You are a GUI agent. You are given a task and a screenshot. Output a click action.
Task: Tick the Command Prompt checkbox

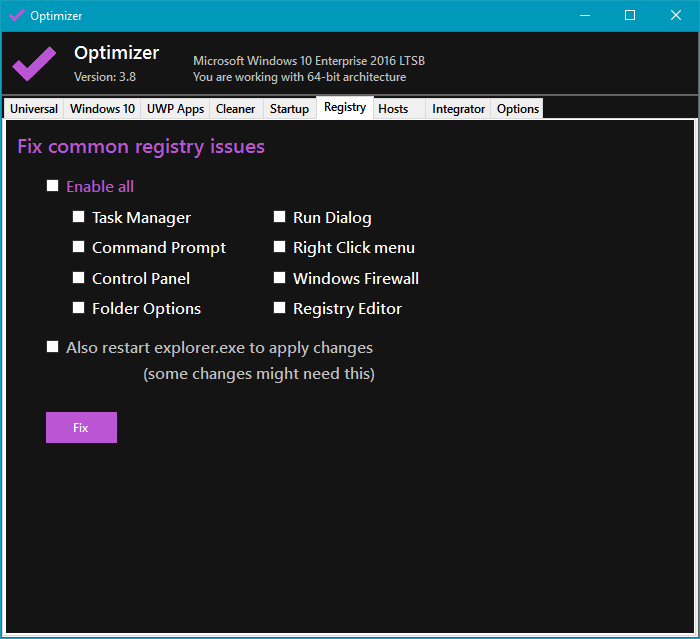[x=79, y=247]
